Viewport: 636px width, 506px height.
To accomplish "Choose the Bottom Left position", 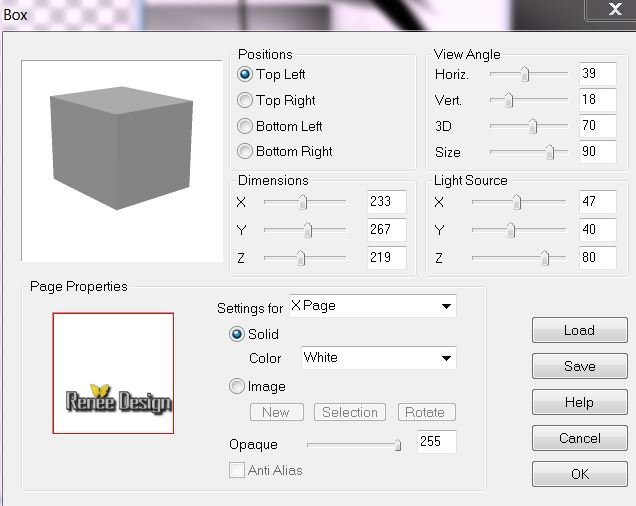I will click(x=245, y=126).
